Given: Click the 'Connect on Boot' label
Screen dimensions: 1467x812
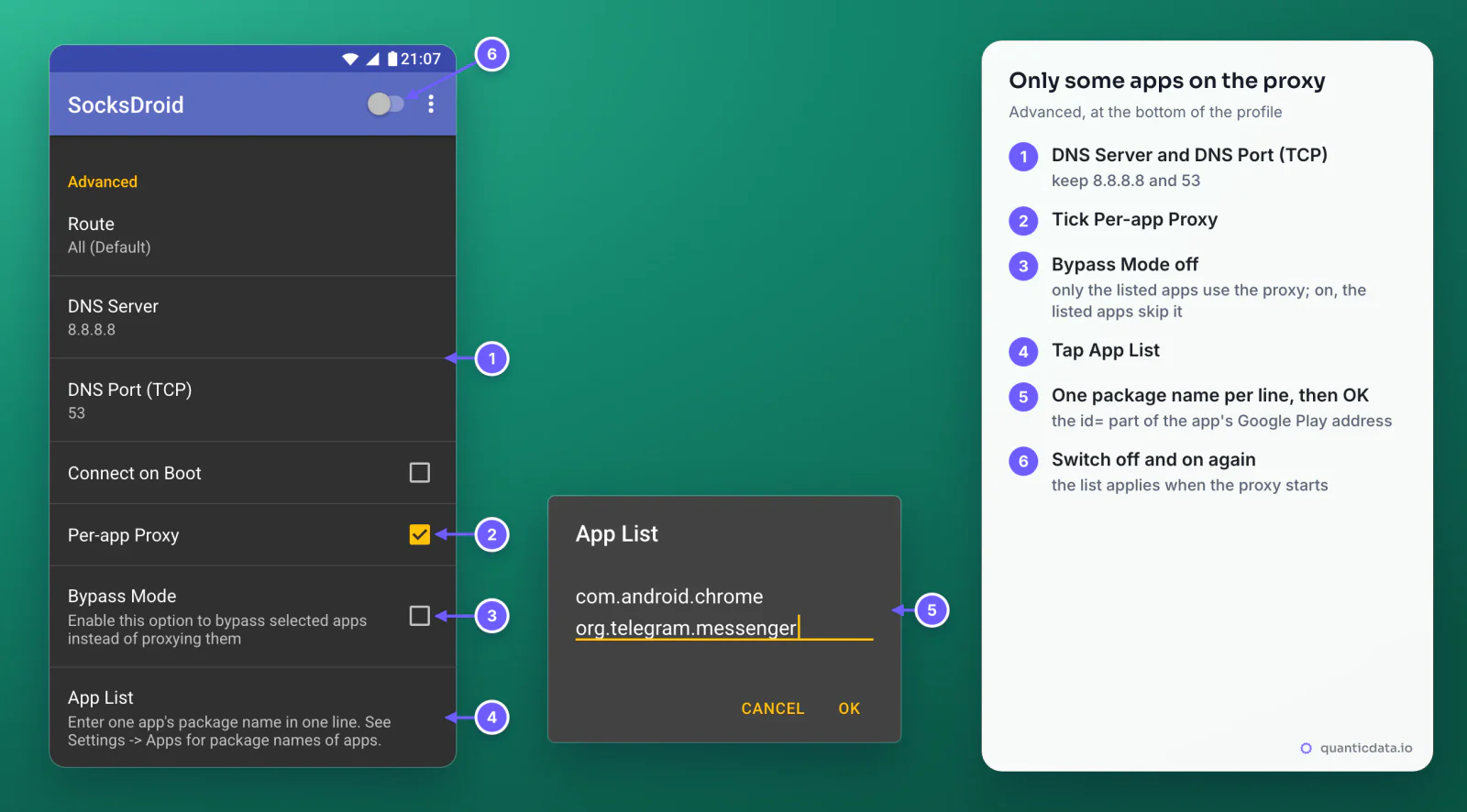Looking at the screenshot, I should point(135,473).
